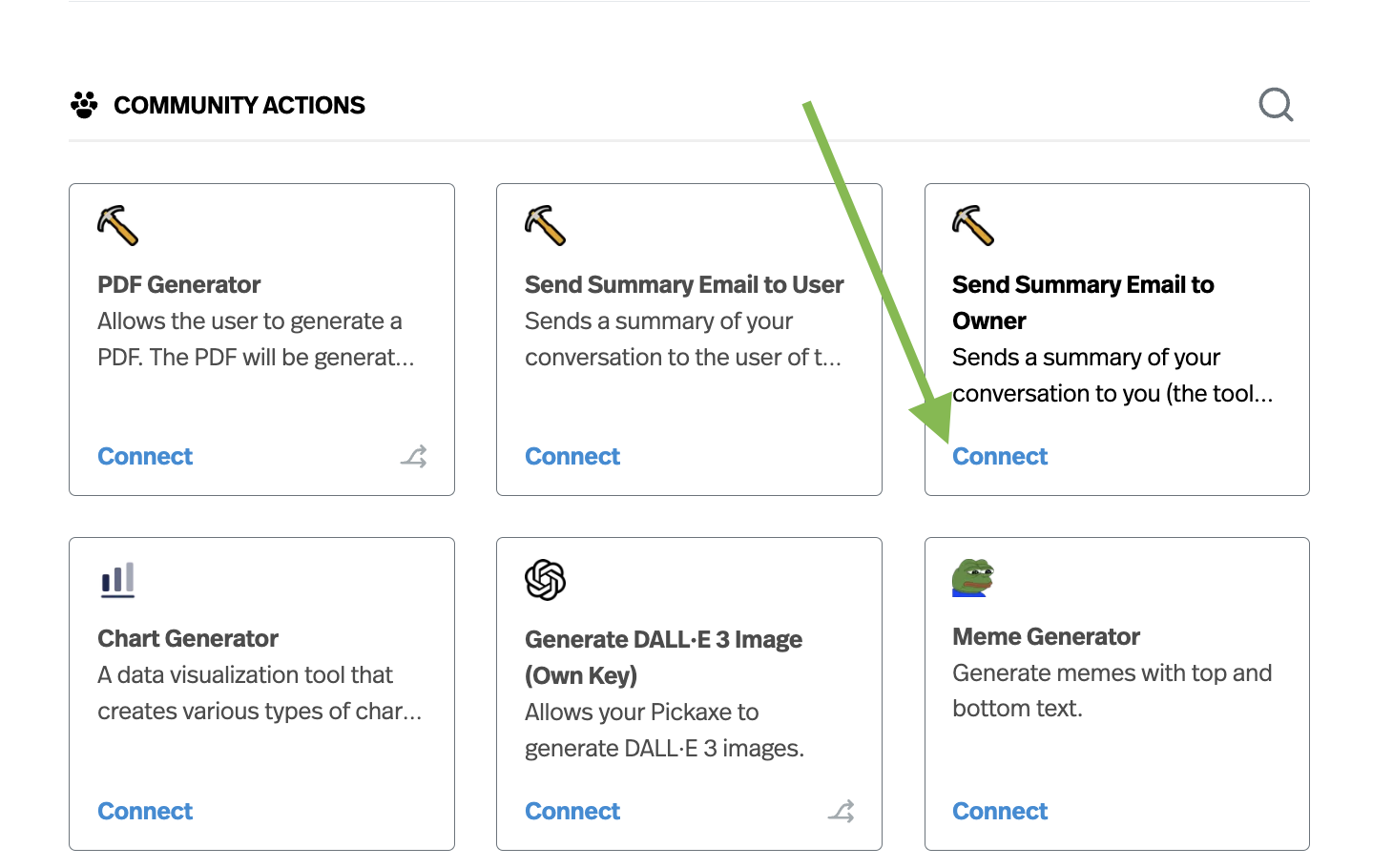Click the Community Actions heading

pos(239,105)
